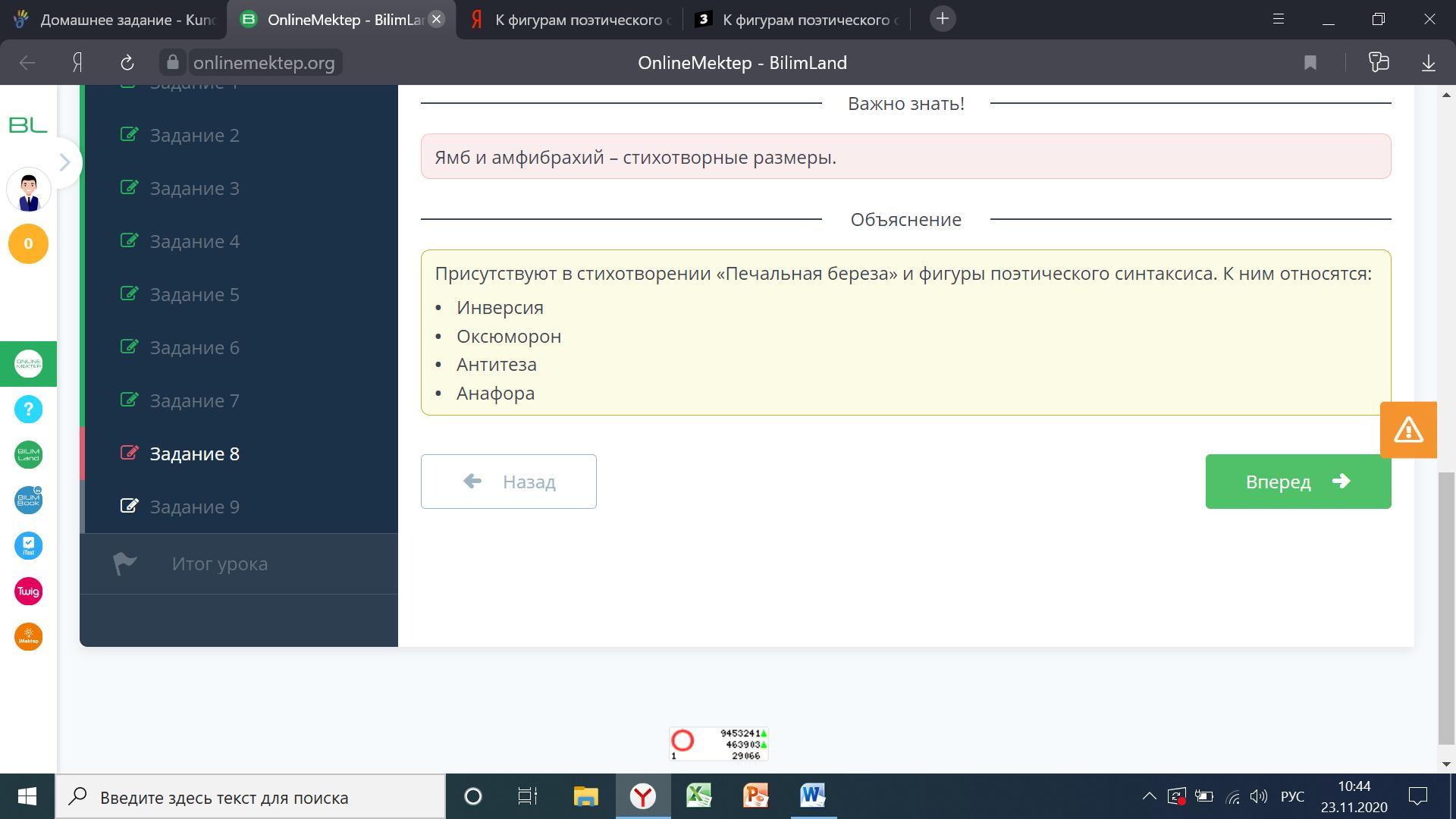Click the Twig icon in left sidebar
This screenshot has width=1456, height=819.
coord(28,591)
